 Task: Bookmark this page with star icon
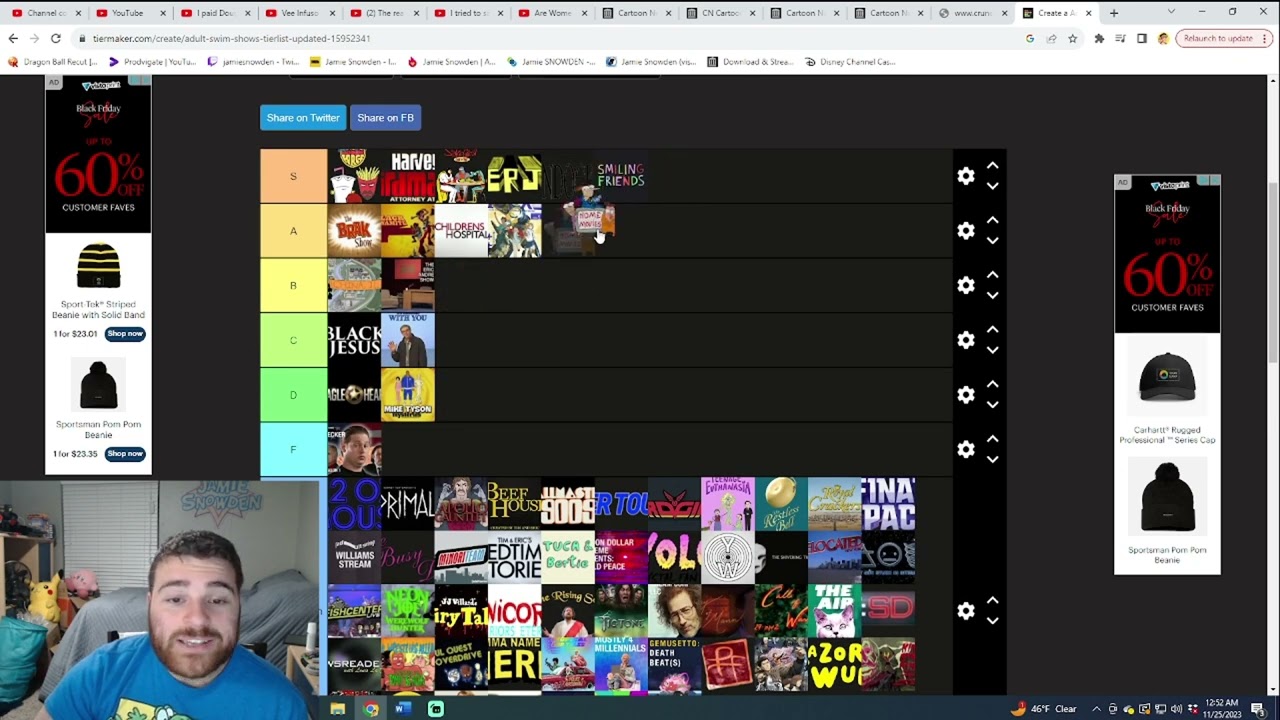1072,38
